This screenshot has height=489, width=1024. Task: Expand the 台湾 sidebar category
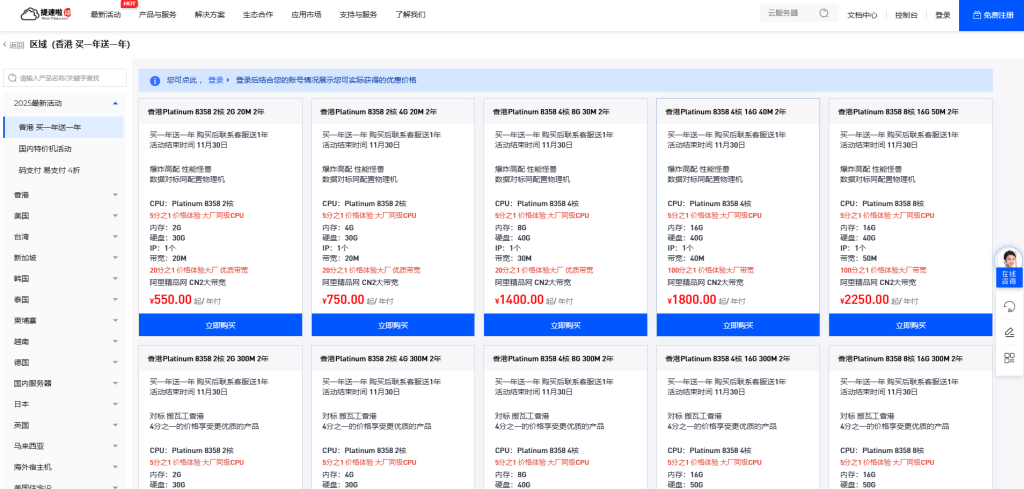coord(63,236)
